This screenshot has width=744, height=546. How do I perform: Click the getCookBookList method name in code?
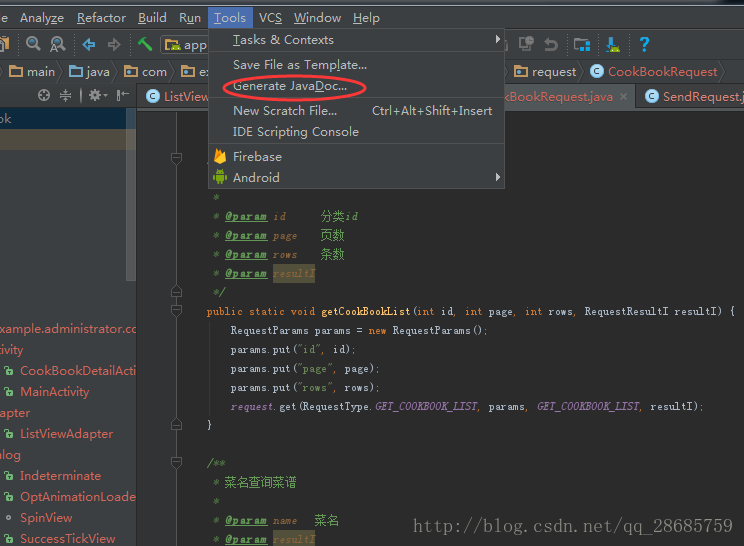[365, 311]
